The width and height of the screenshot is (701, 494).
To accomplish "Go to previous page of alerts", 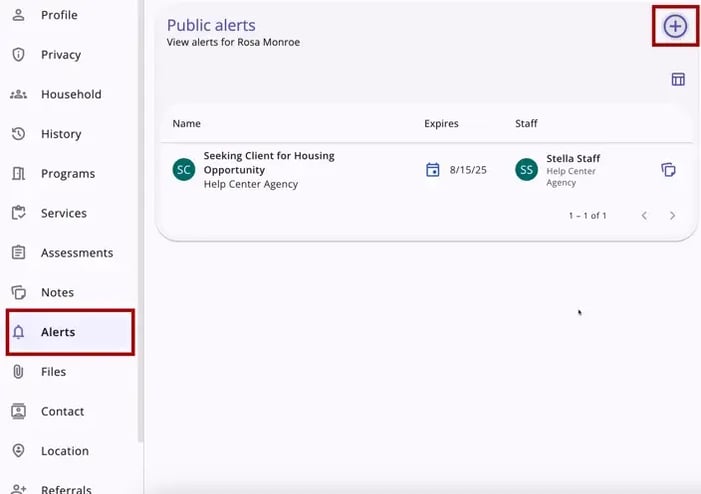I will [644, 216].
